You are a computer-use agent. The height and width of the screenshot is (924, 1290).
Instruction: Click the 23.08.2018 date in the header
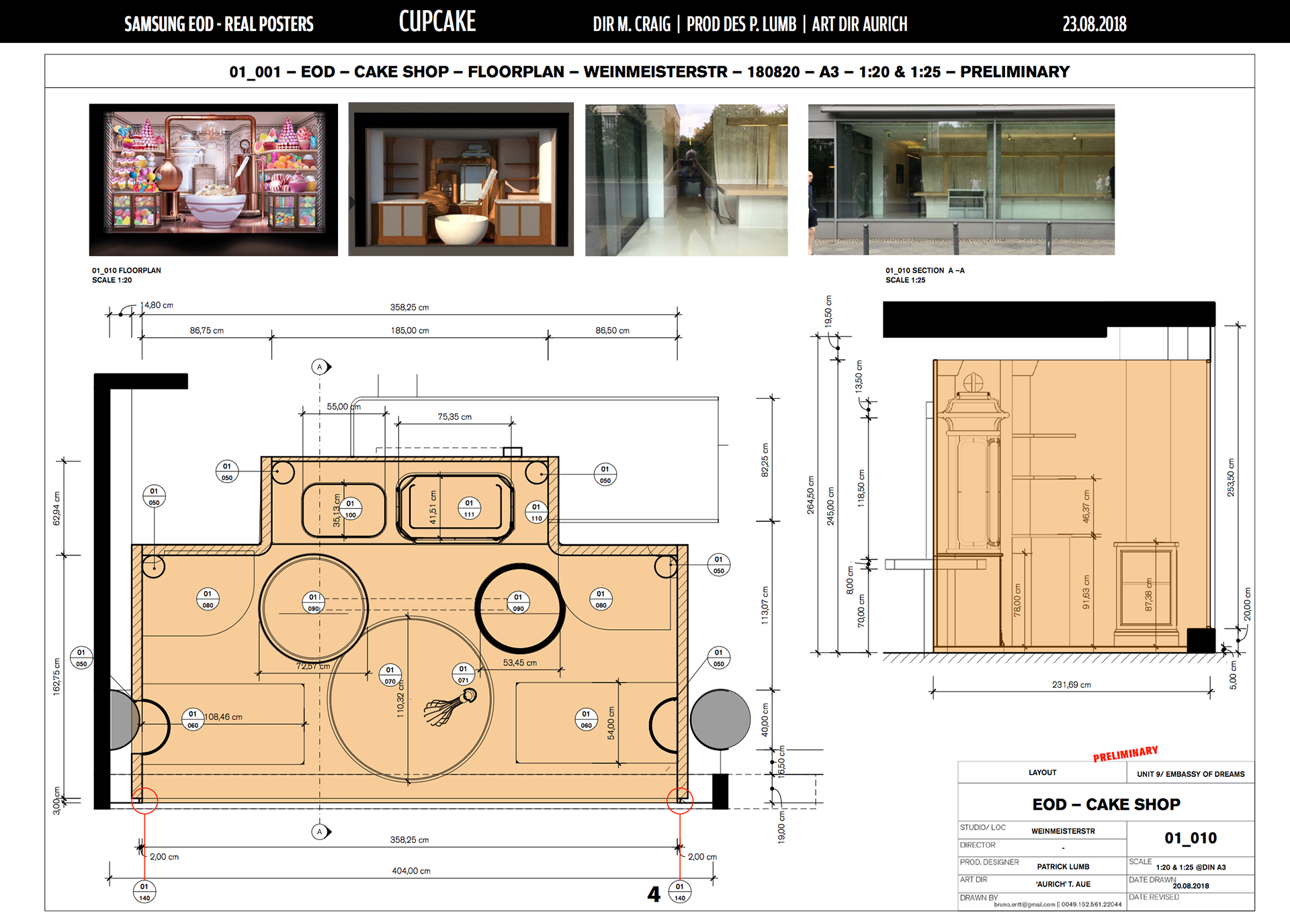(x=1094, y=24)
